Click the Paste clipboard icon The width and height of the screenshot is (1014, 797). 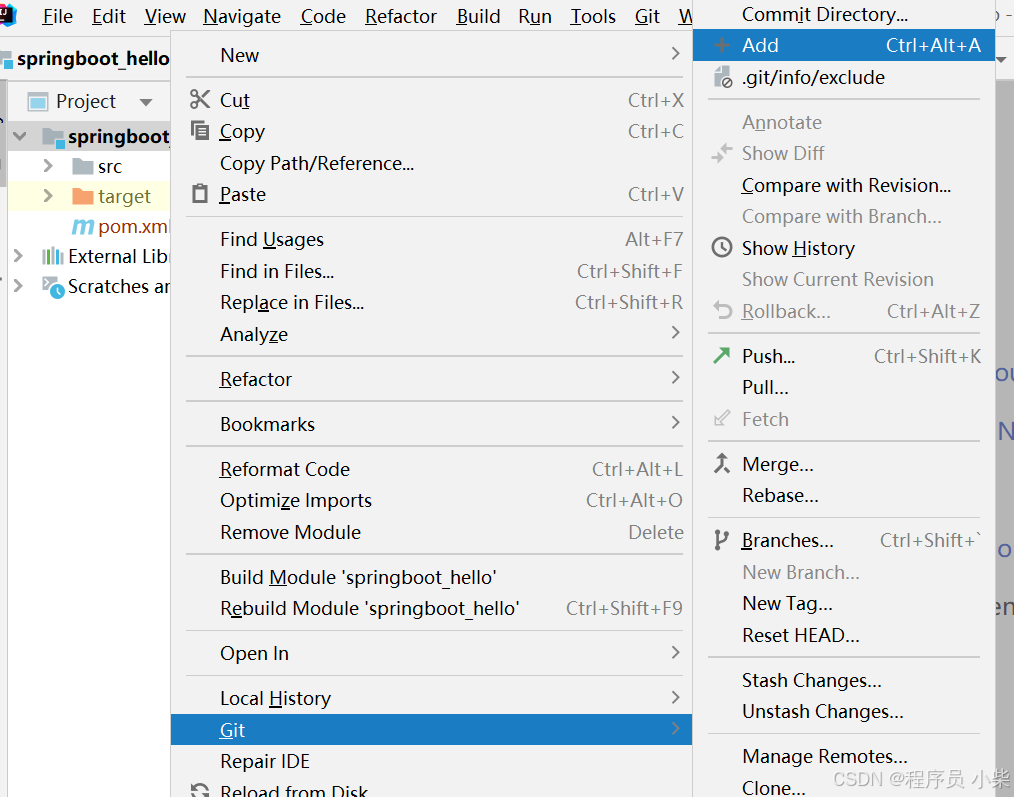pos(200,193)
